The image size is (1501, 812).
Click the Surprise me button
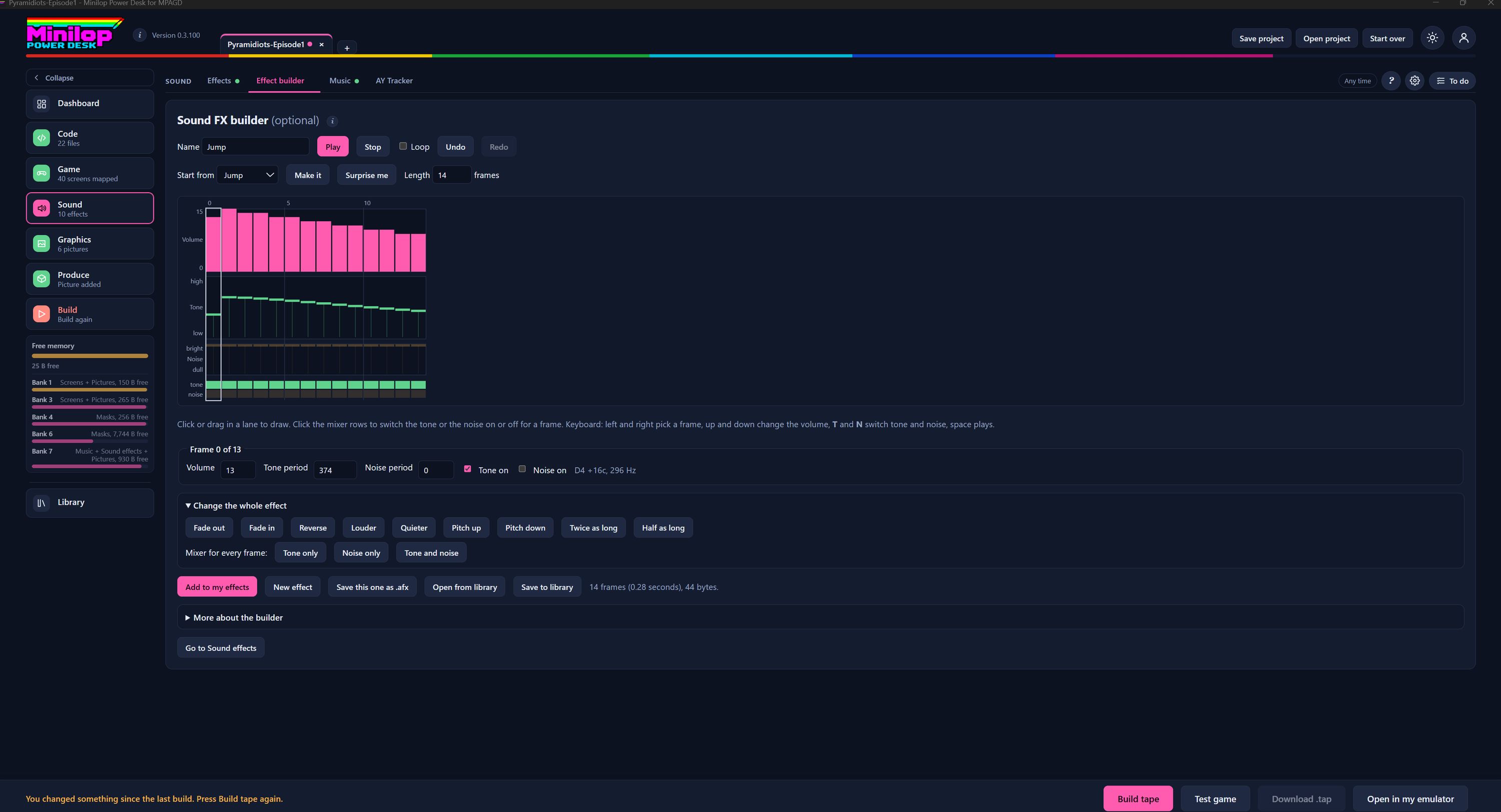367,175
